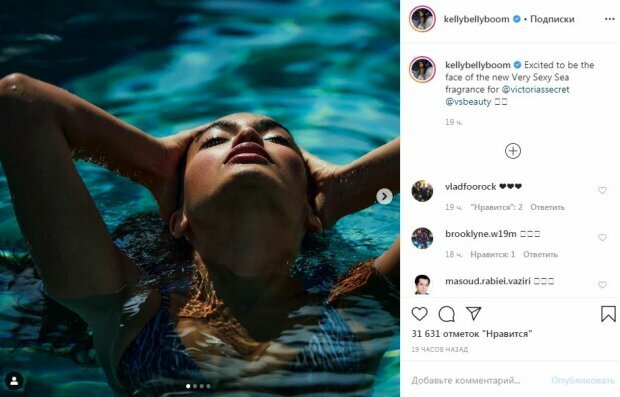Viewport: 620px width, 397px height.
Task: Open comment bubble icon under post
Action: tap(446, 314)
